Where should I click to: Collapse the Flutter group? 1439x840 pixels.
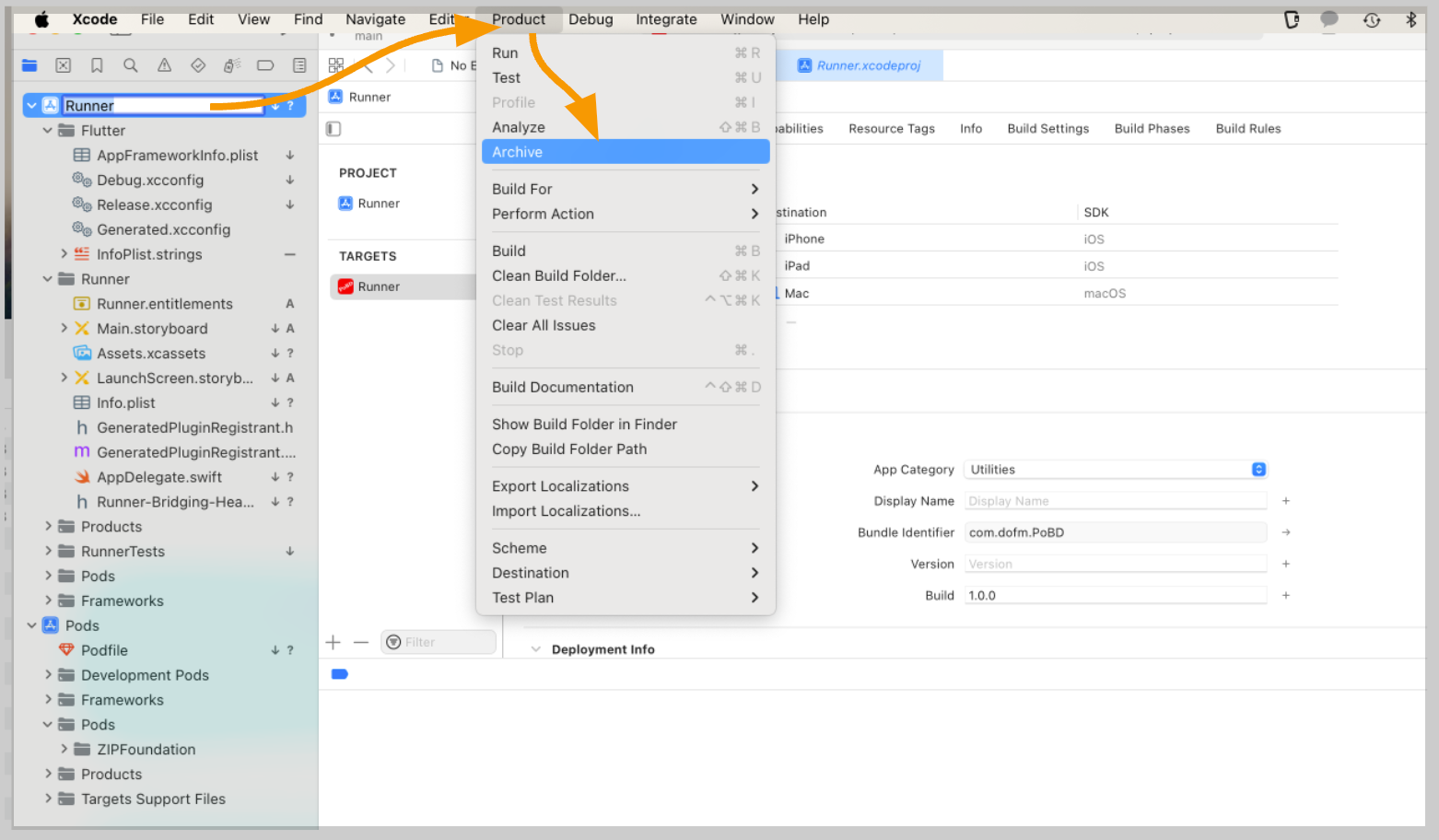pyautogui.click(x=47, y=131)
